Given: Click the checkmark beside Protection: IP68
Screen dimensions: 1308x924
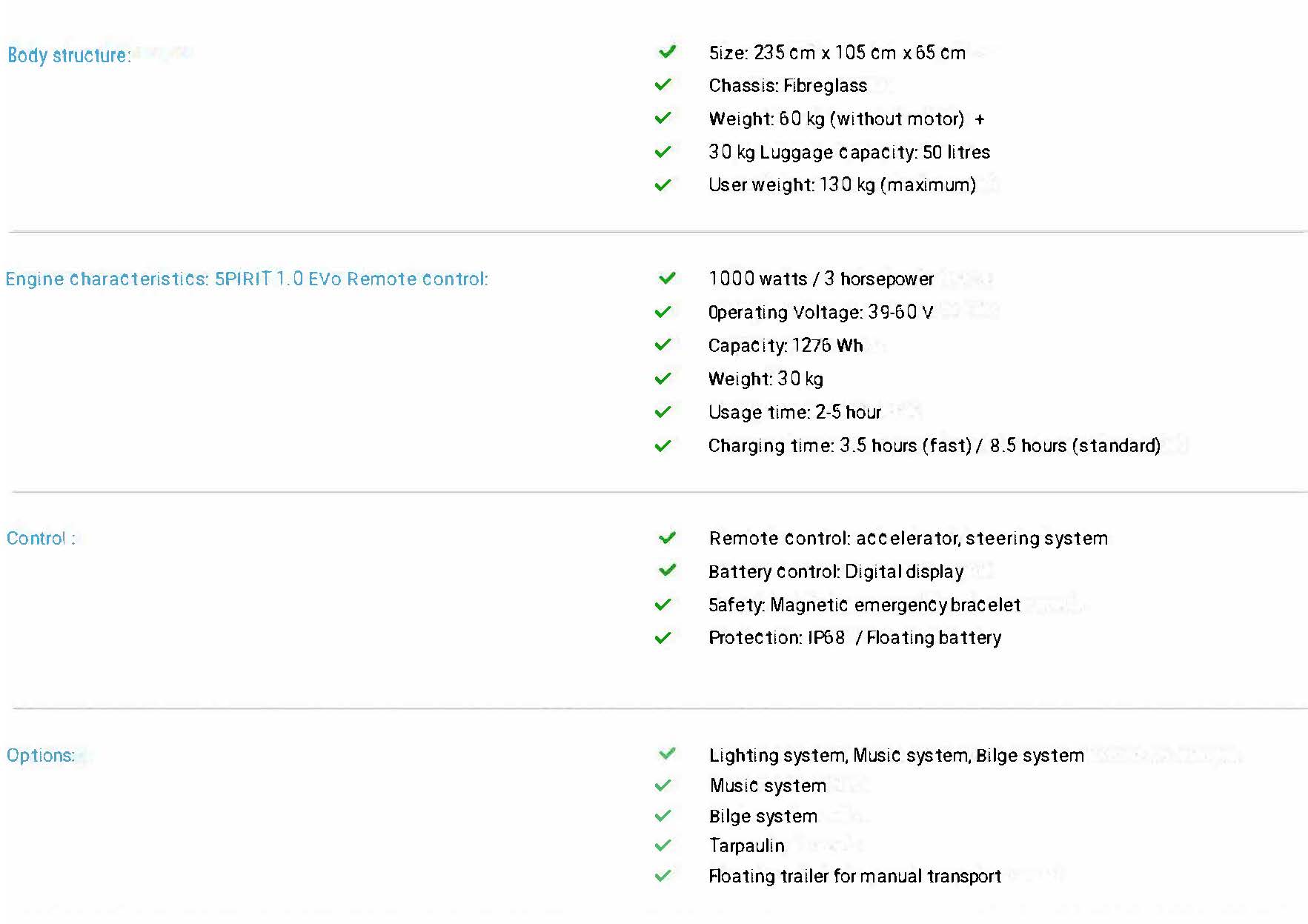Looking at the screenshot, I should click(x=663, y=637).
